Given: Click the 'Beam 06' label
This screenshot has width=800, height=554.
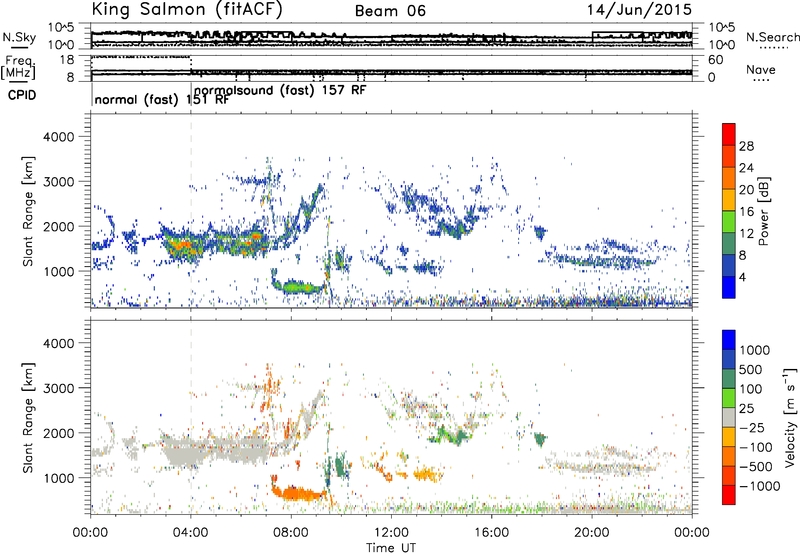Looking at the screenshot, I should [390, 11].
